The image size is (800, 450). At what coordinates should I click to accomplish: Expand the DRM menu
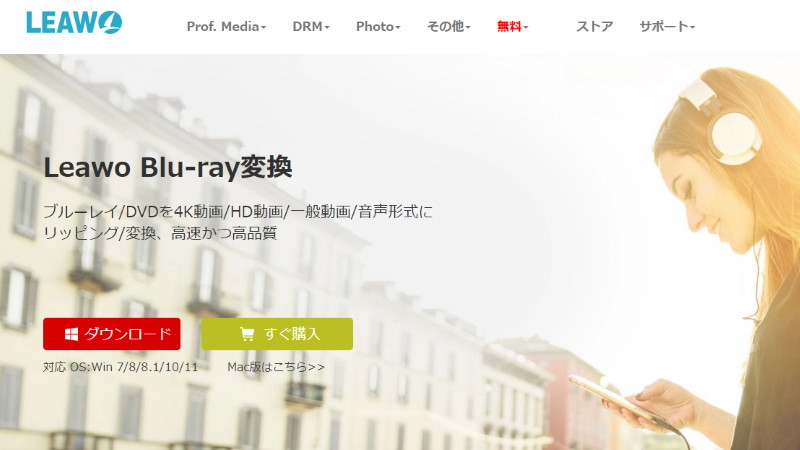point(311,27)
